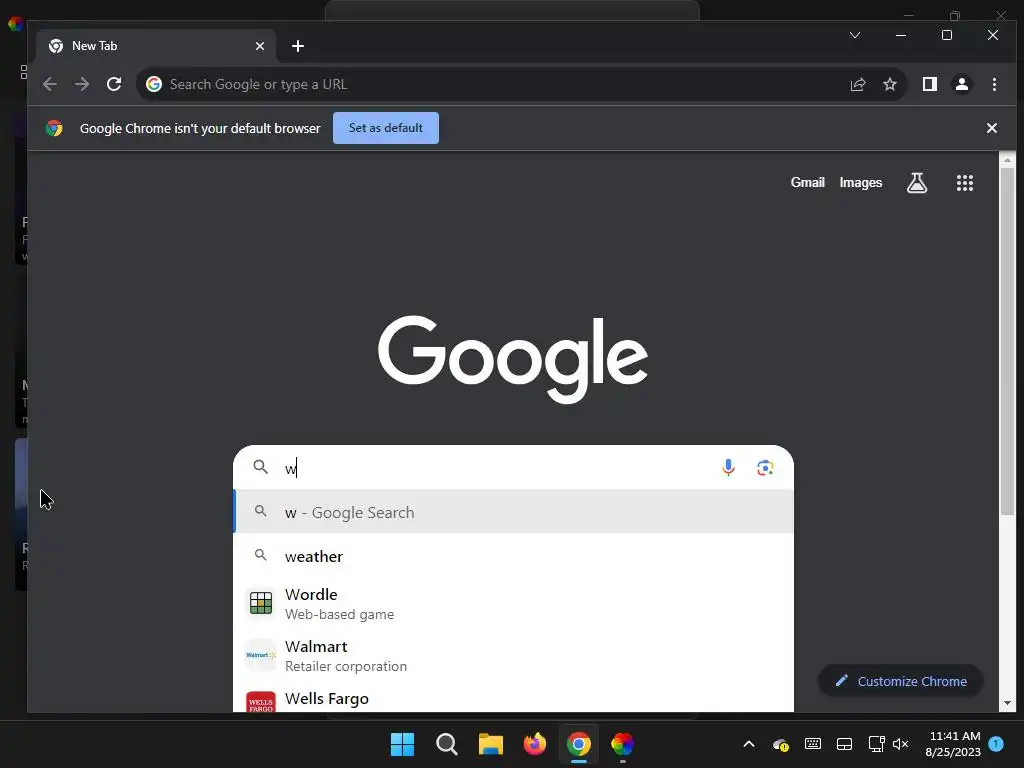Image resolution: width=1024 pixels, height=768 pixels.
Task: Open Search Labs flask icon
Action: pos(917,183)
